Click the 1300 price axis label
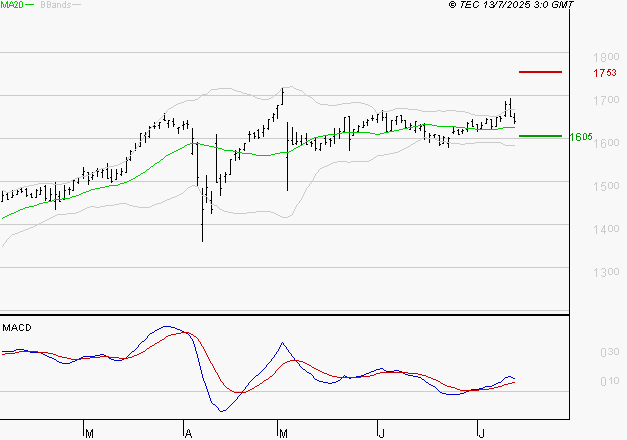 [604, 273]
